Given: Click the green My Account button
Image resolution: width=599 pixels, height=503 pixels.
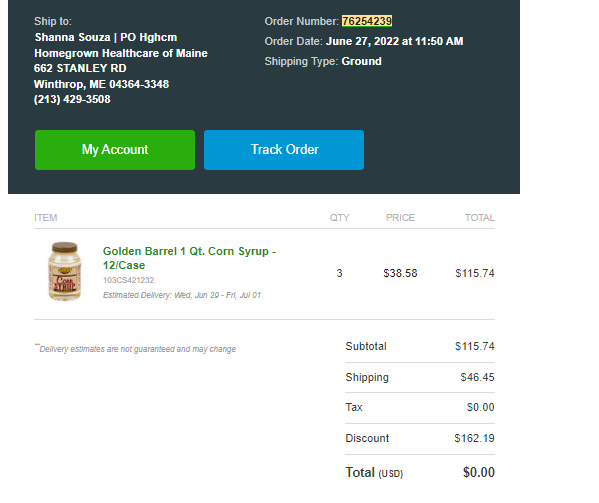Looking at the screenshot, I should pos(115,150).
